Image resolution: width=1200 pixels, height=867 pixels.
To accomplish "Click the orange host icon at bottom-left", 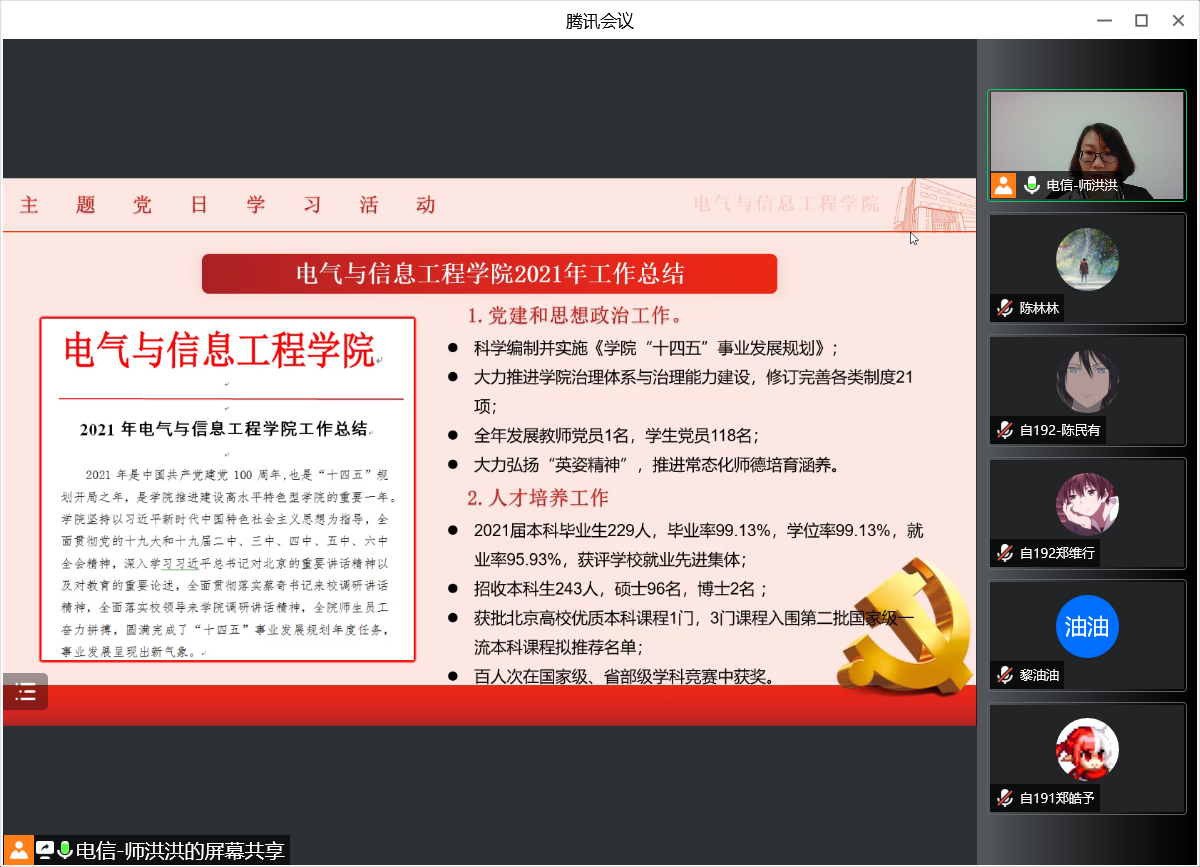I will coord(17,851).
